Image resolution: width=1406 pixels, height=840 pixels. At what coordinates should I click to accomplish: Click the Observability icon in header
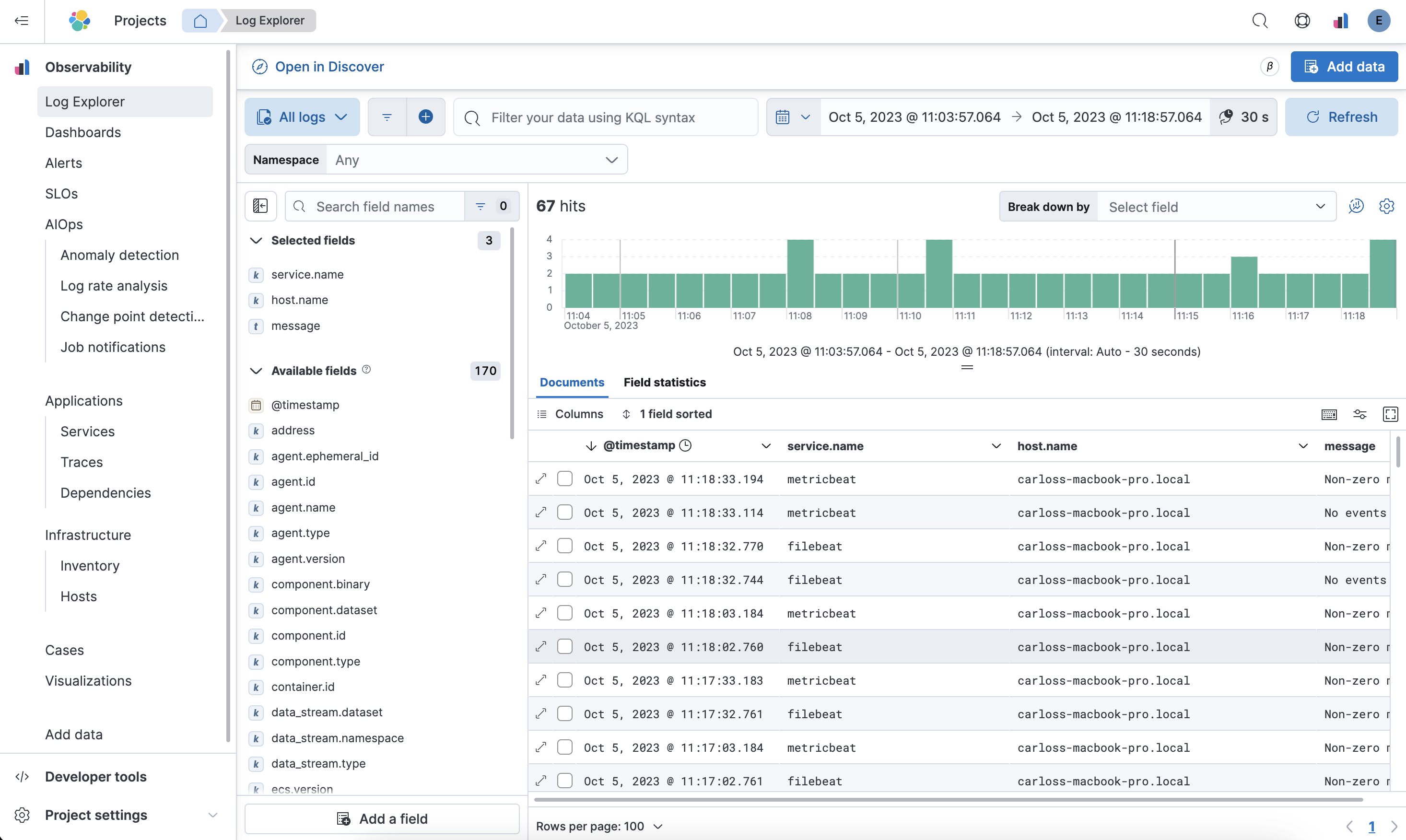click(1340, 21)
